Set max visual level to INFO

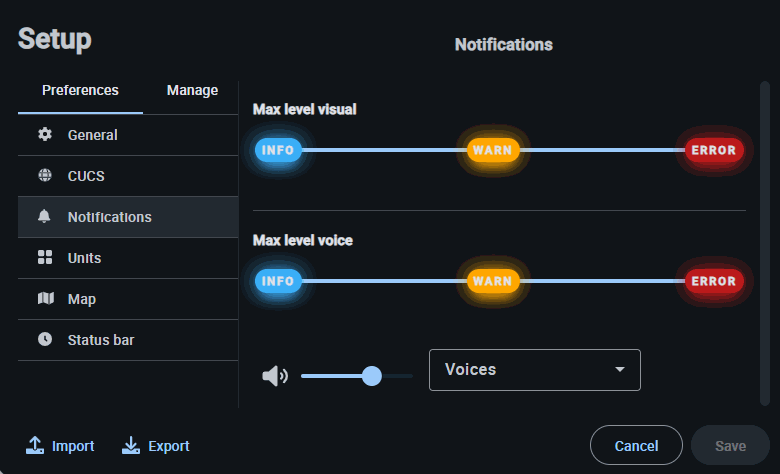[x=277, y=151]
